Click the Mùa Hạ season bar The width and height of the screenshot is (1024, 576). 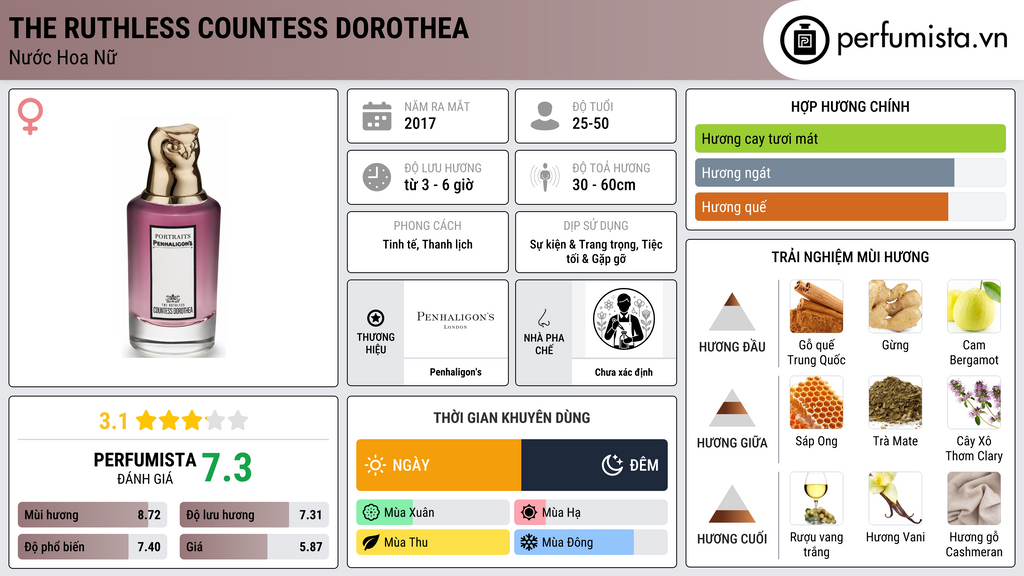(x=591, y=513)
